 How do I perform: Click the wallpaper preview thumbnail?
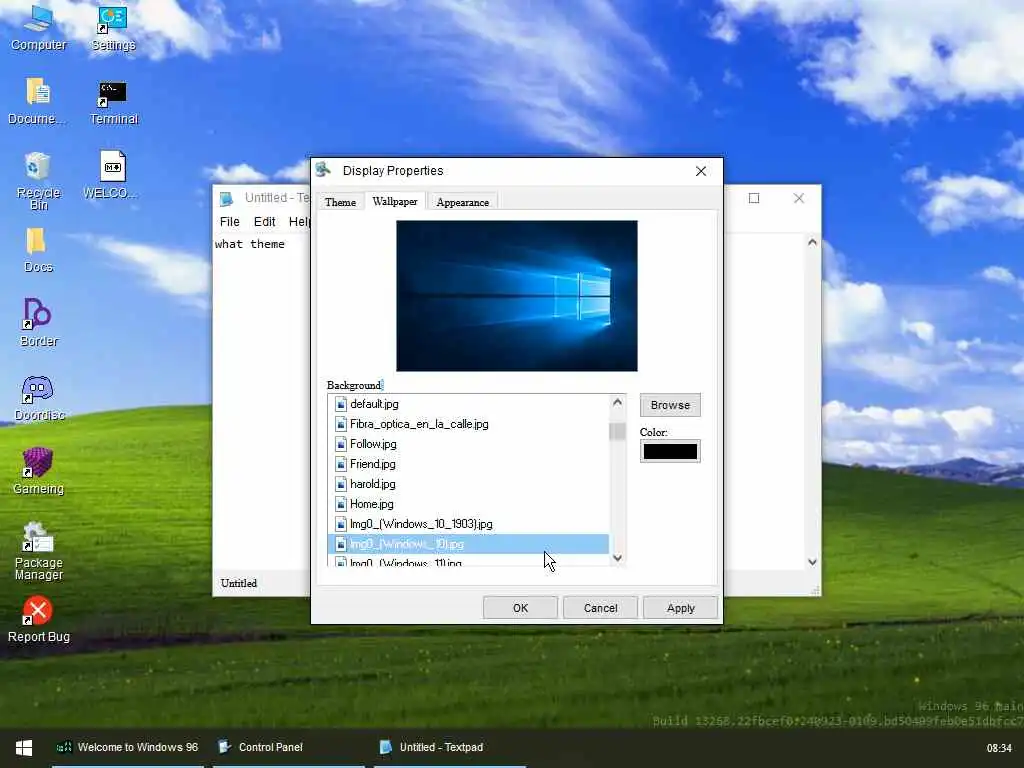click(517, 296)
